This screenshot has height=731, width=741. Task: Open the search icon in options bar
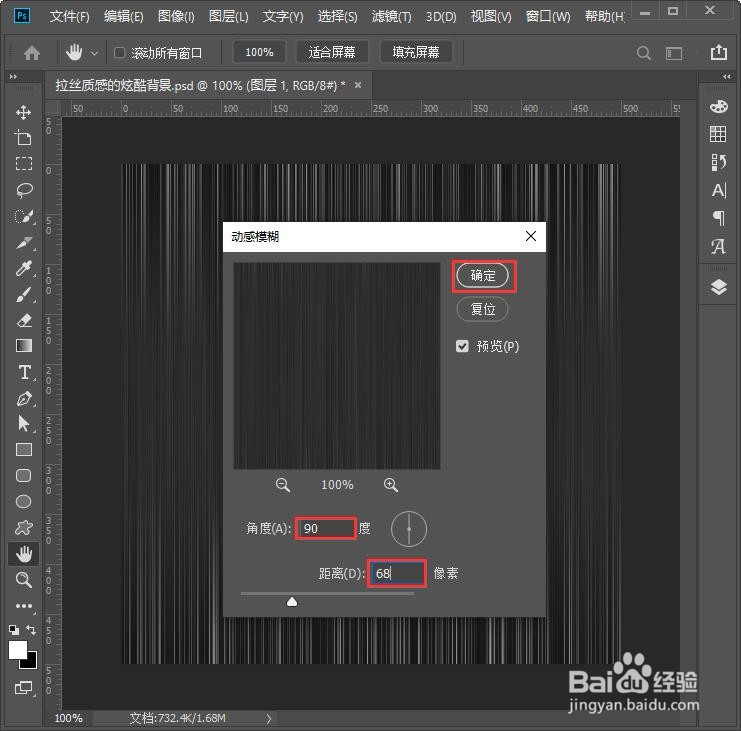(644, 53)
